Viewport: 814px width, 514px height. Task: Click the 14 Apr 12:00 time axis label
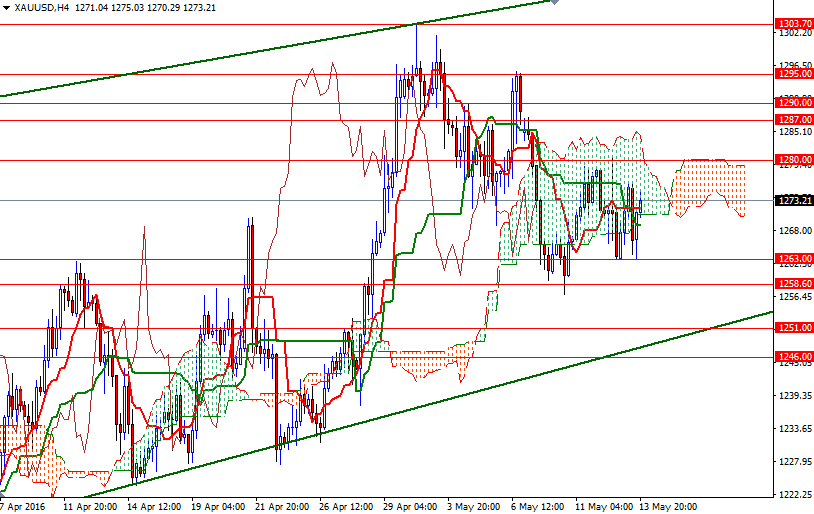pos(154,506)
